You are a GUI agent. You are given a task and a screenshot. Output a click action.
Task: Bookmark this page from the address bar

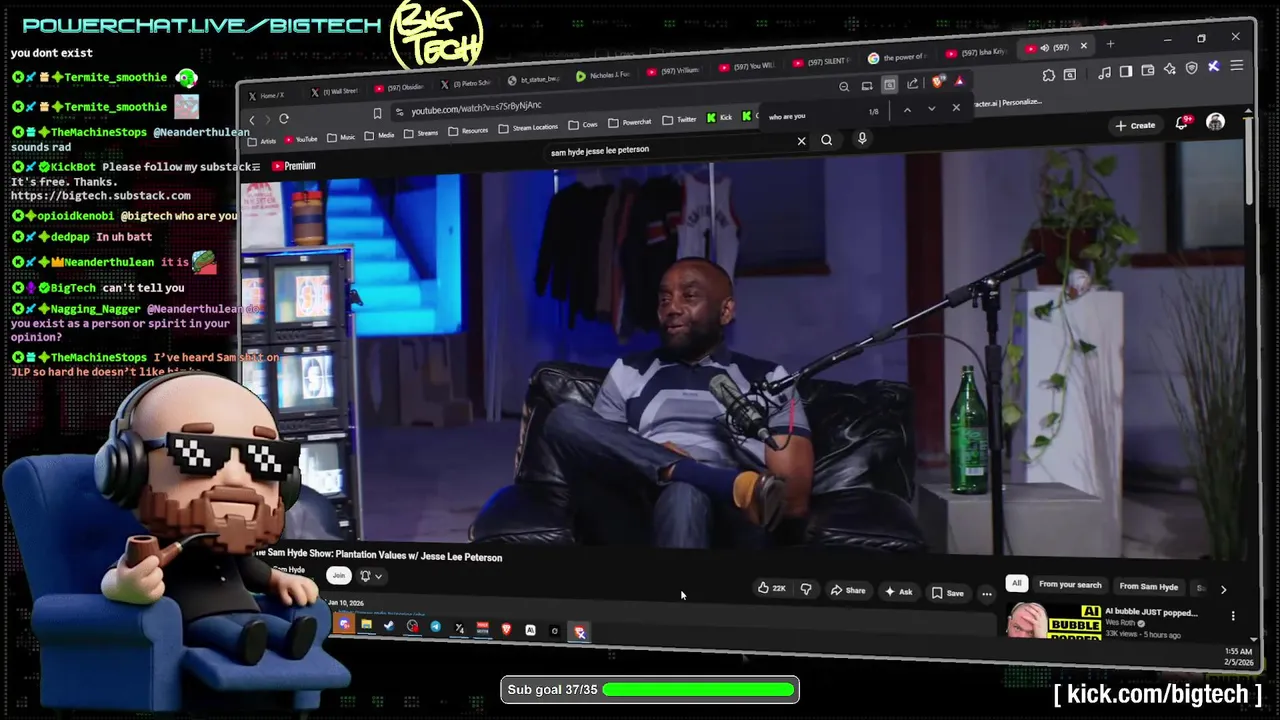(x=377, y=114)
